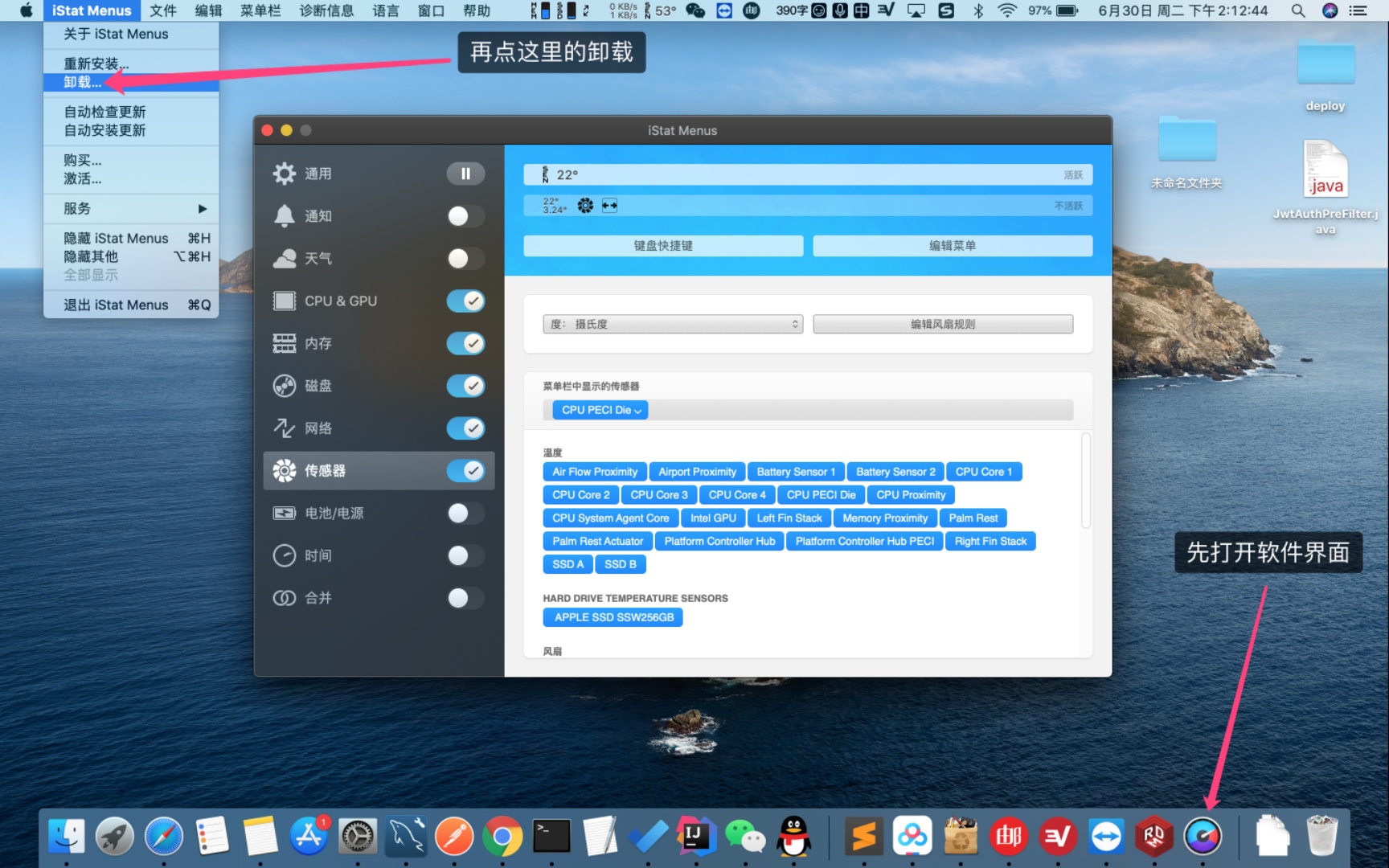This screenshot has height=868, width=1389.
Task: Click the 时间 clock icon in the sidebar
Action: pyautogui.click(x=284, y=555)
